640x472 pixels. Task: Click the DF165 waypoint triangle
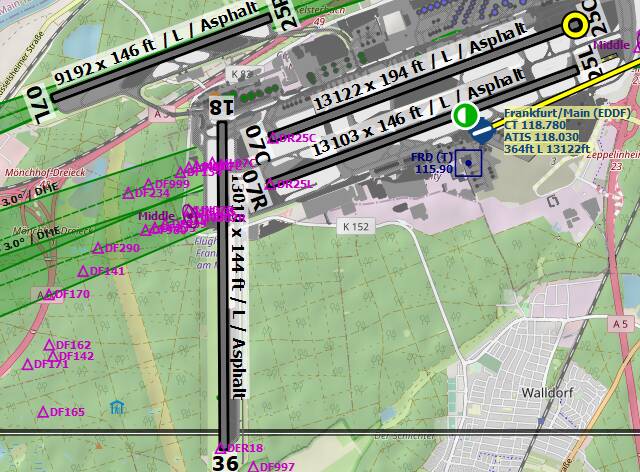pos(44,411)
